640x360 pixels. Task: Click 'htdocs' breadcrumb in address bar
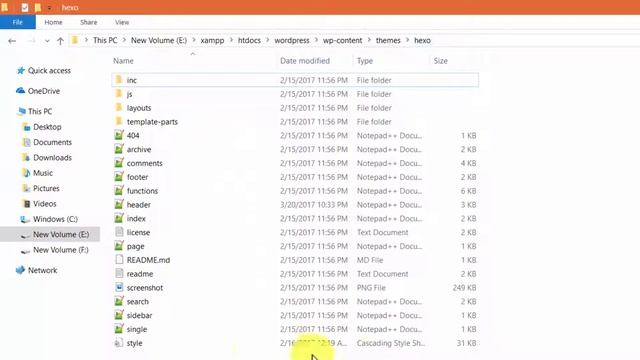click(249, 40)
